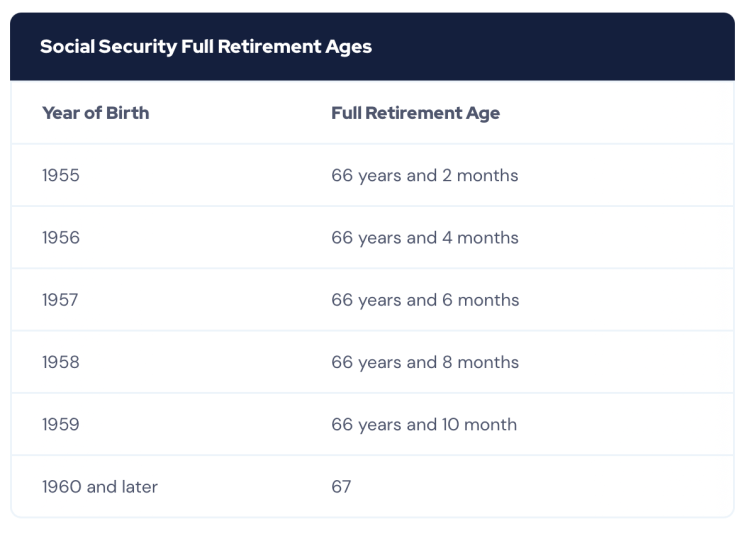Select the 1957 birth year cell
The height and width of the screenshot is (536, 750).
click(60, 300)
